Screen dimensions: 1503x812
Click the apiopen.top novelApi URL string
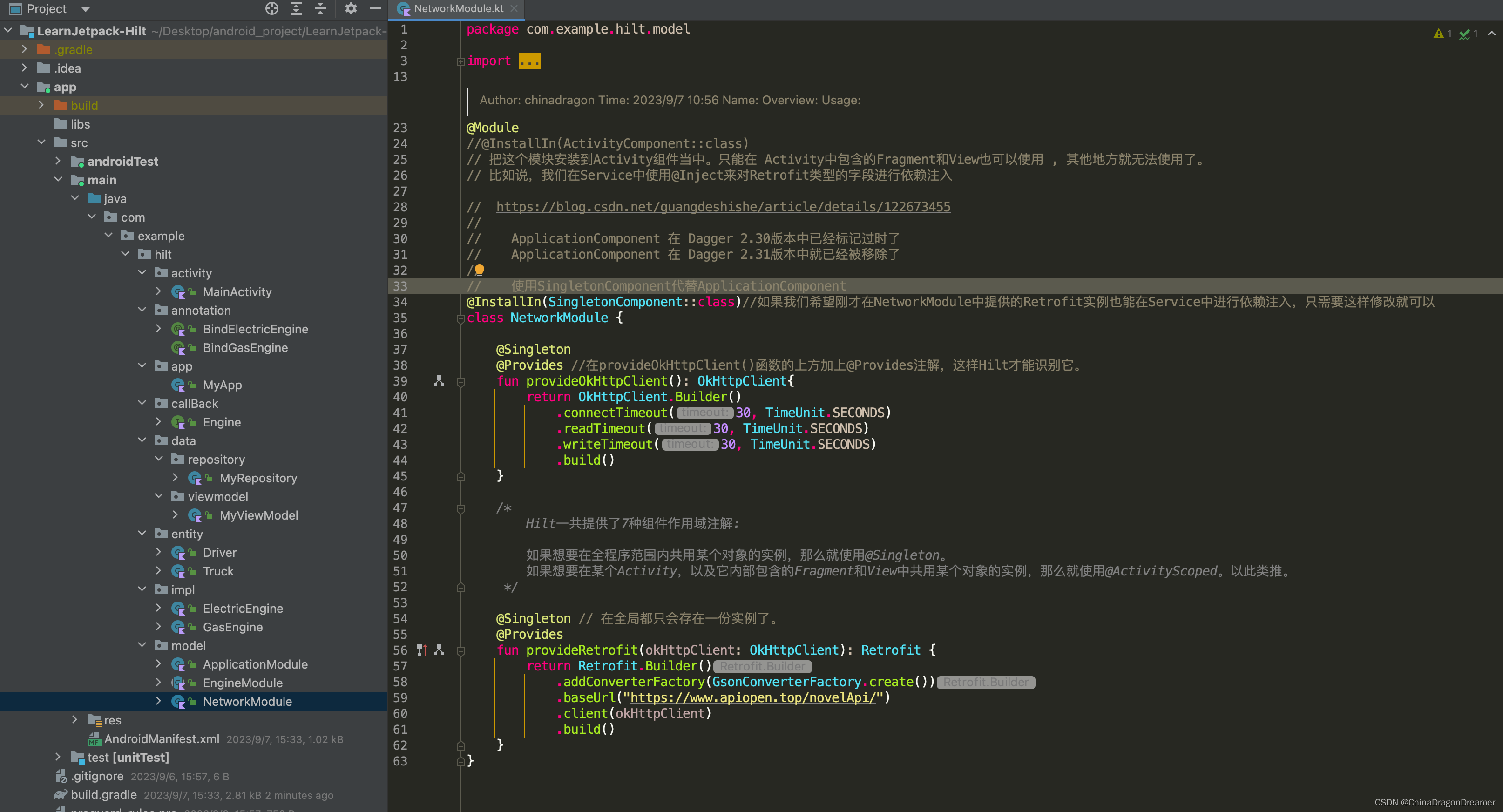click(x=753, y=697)
